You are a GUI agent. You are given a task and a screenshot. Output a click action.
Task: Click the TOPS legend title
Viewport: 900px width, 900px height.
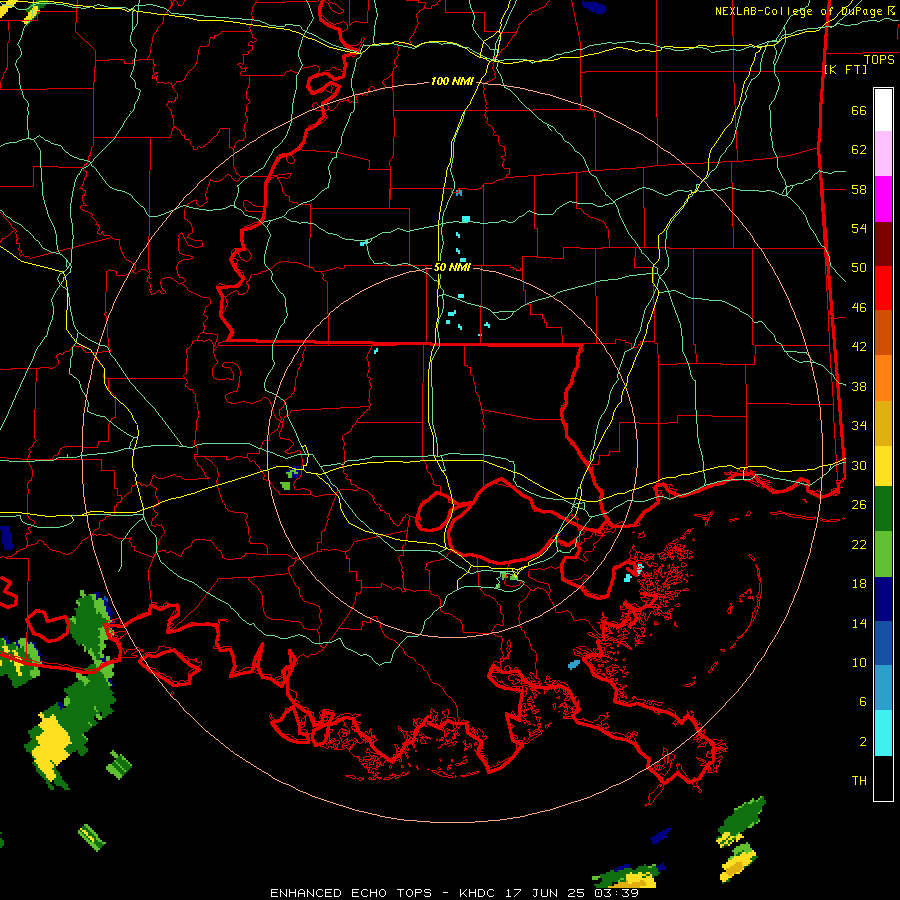tap(879, 60)
